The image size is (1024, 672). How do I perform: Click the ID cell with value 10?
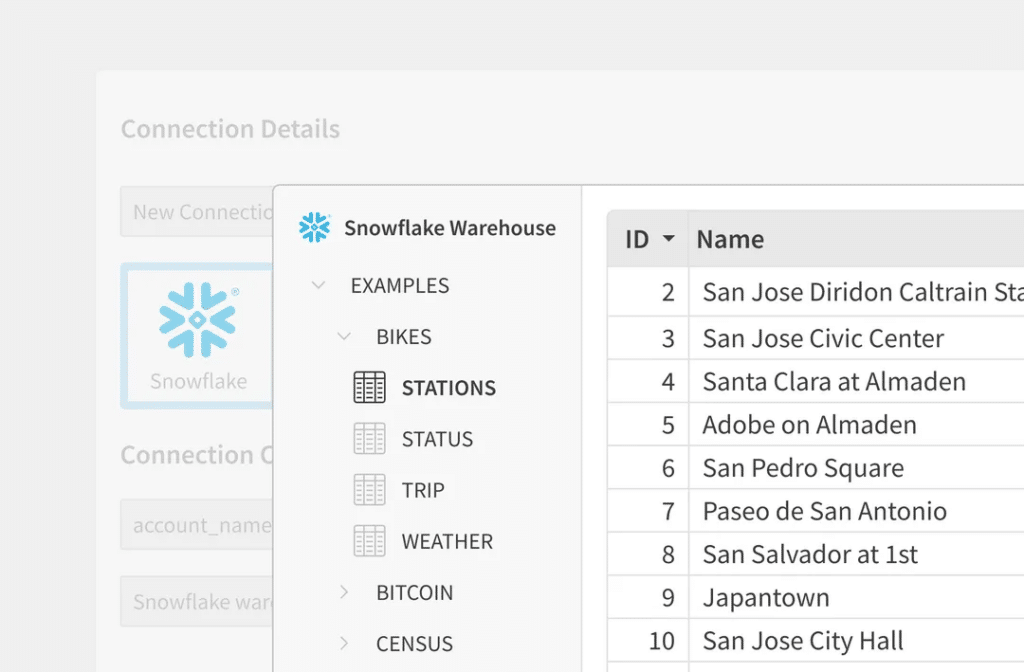pos(648,640)
